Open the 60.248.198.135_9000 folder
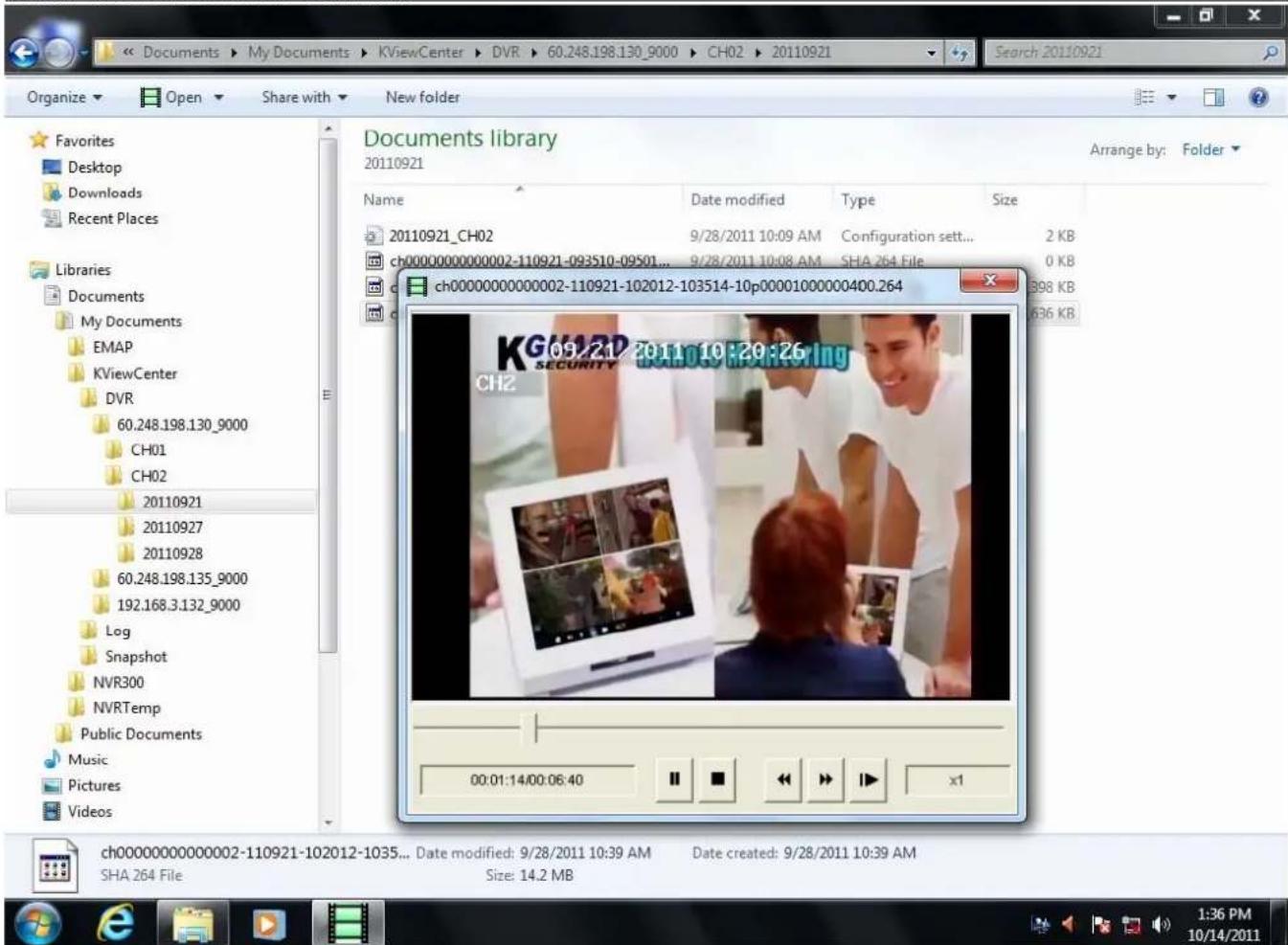 tap(182, 579)
